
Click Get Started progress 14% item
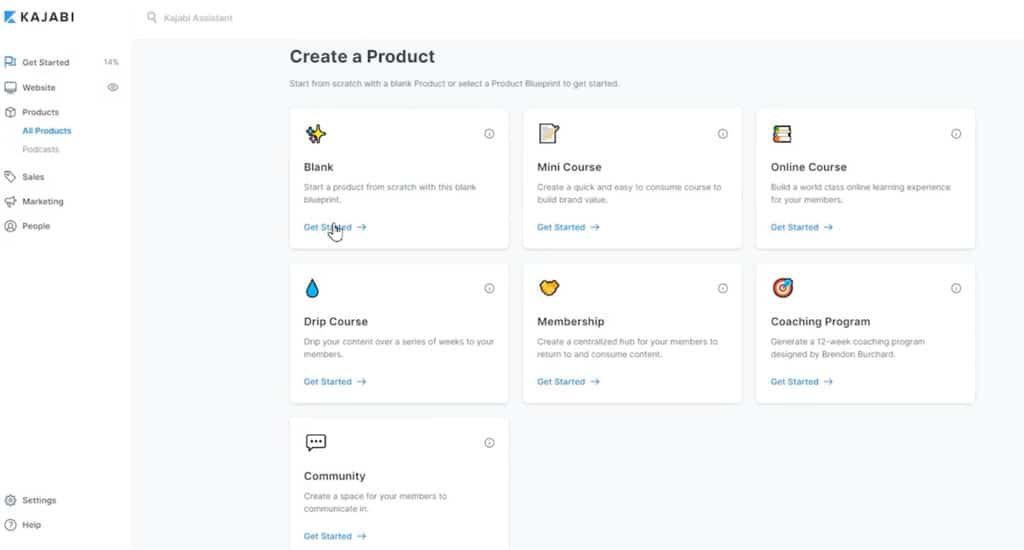[x=46, y=62]
